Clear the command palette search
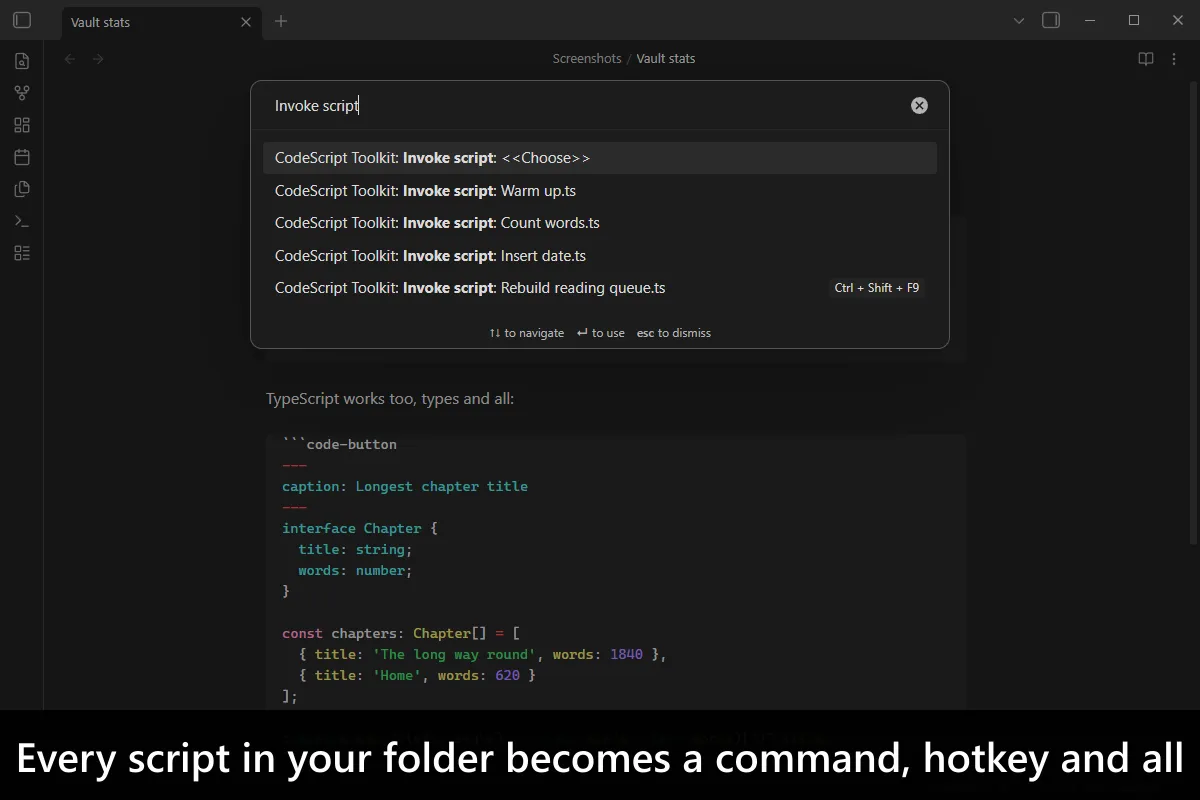This screenshot has width=1200, height=800. 919,106
